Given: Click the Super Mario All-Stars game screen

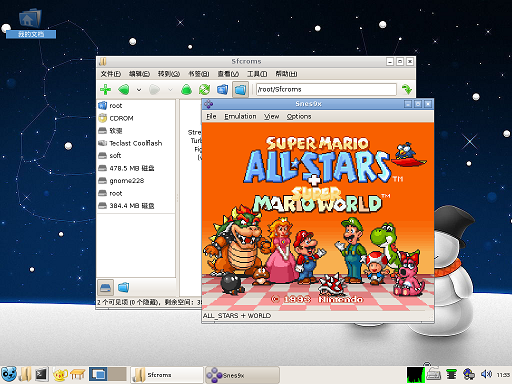Looking at the screenshot, I should click(318, 217).
